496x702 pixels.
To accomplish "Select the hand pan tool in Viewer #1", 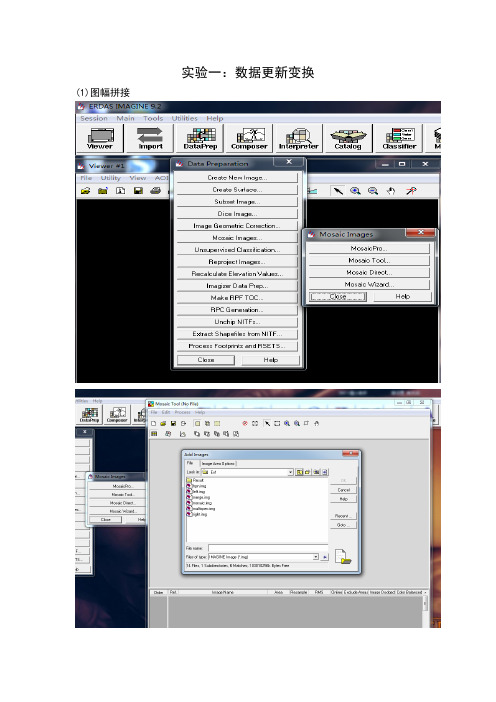I will tap(391, 191).
